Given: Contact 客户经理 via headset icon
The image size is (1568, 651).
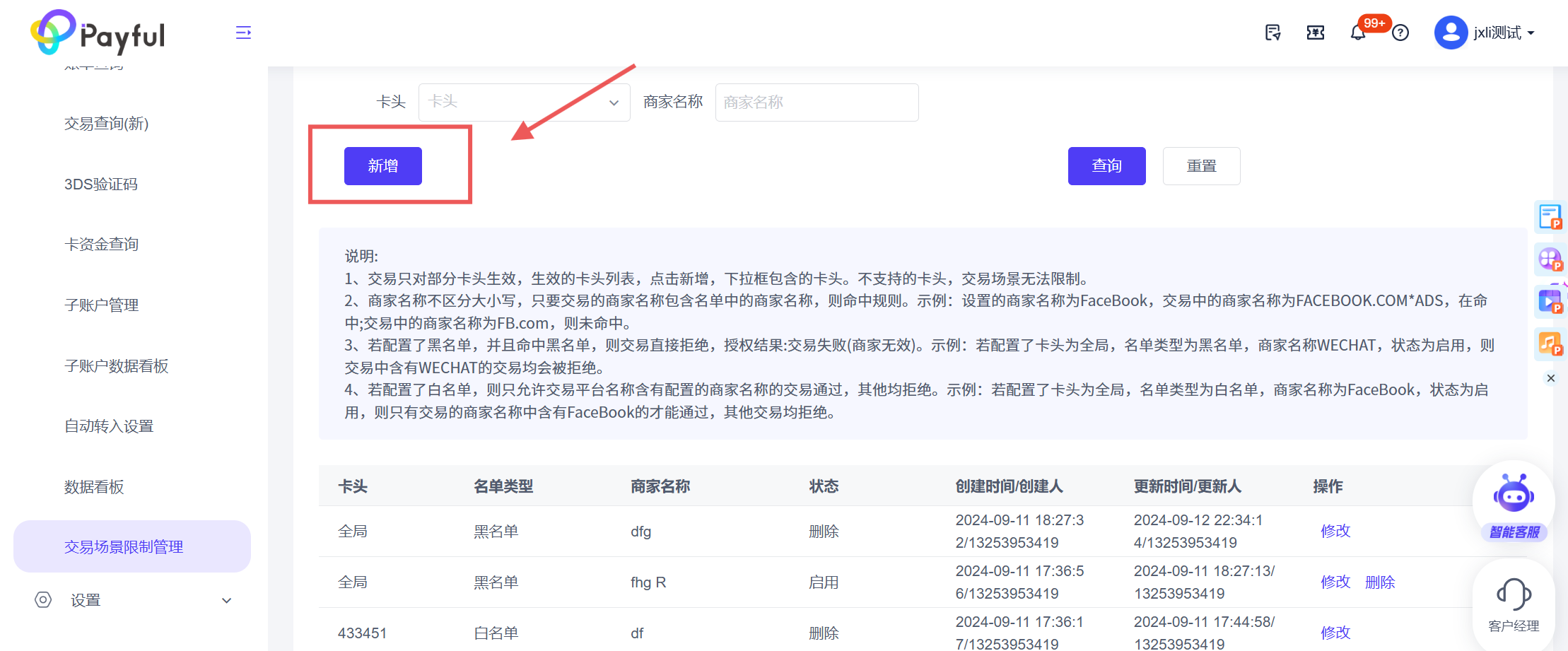Looking at the screenshot, I should pyautogui.click(x=1514, y=605).
